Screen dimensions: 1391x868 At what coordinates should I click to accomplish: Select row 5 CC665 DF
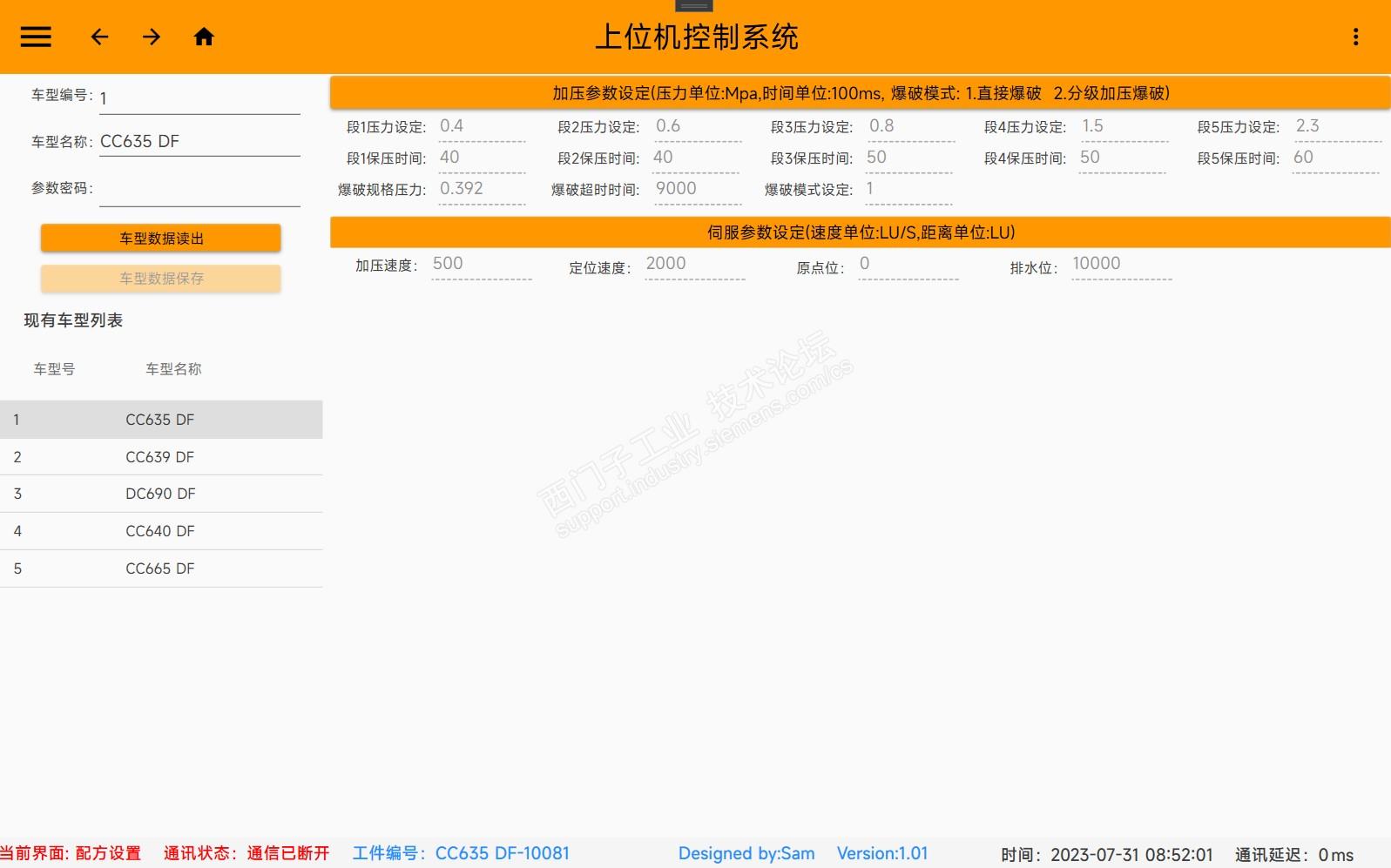(x=161, y=569)
